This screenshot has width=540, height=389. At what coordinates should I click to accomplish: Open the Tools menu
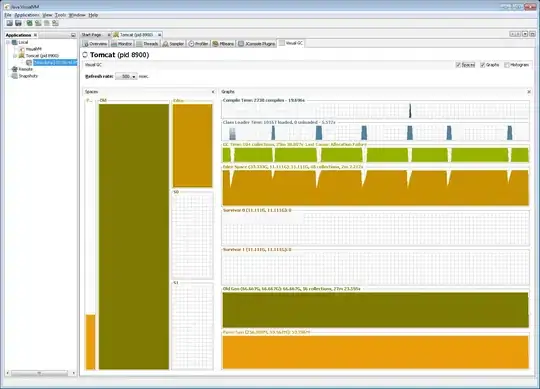click(60, 15)
